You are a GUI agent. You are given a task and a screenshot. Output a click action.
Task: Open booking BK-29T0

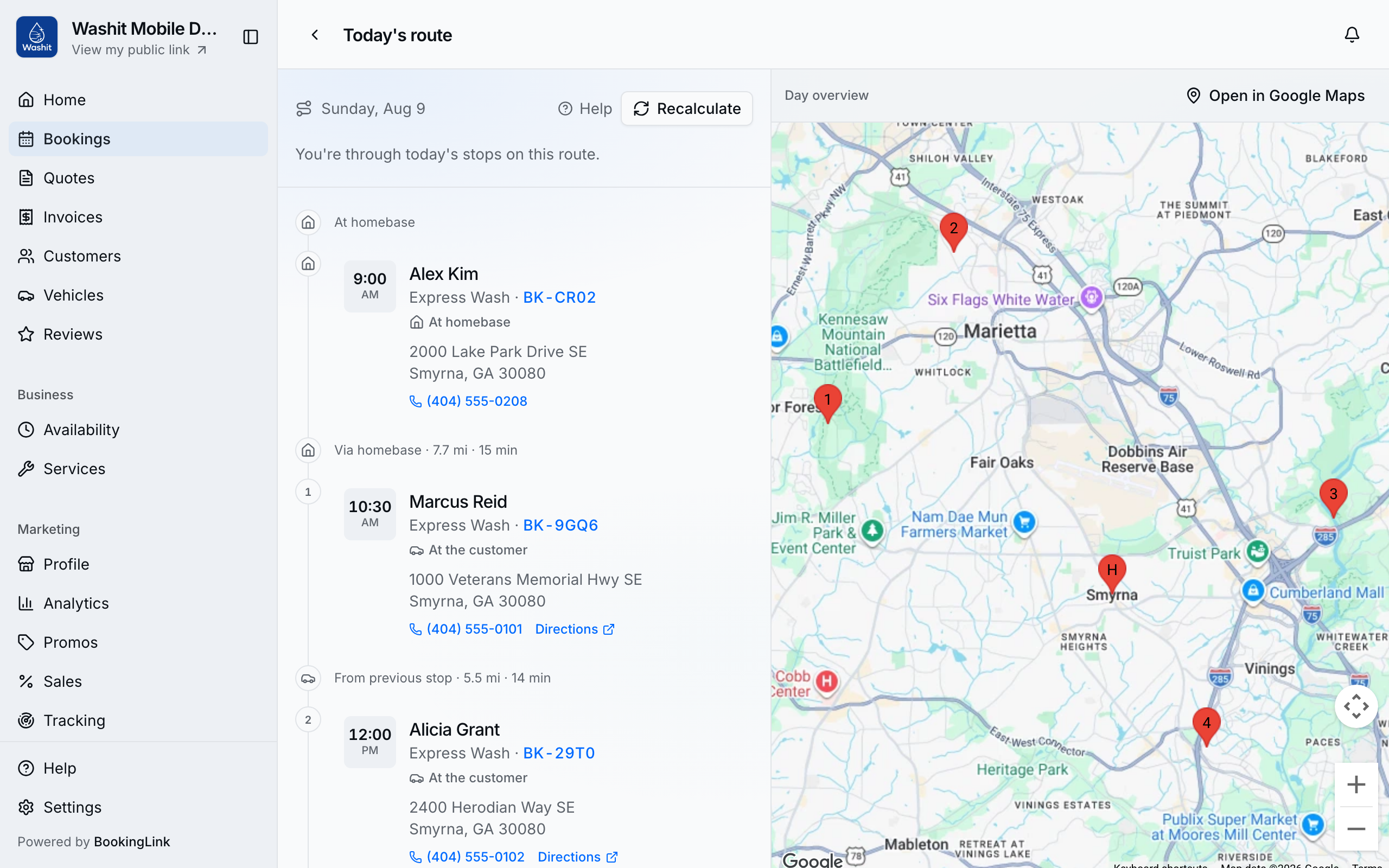click(x=558, y=753)
